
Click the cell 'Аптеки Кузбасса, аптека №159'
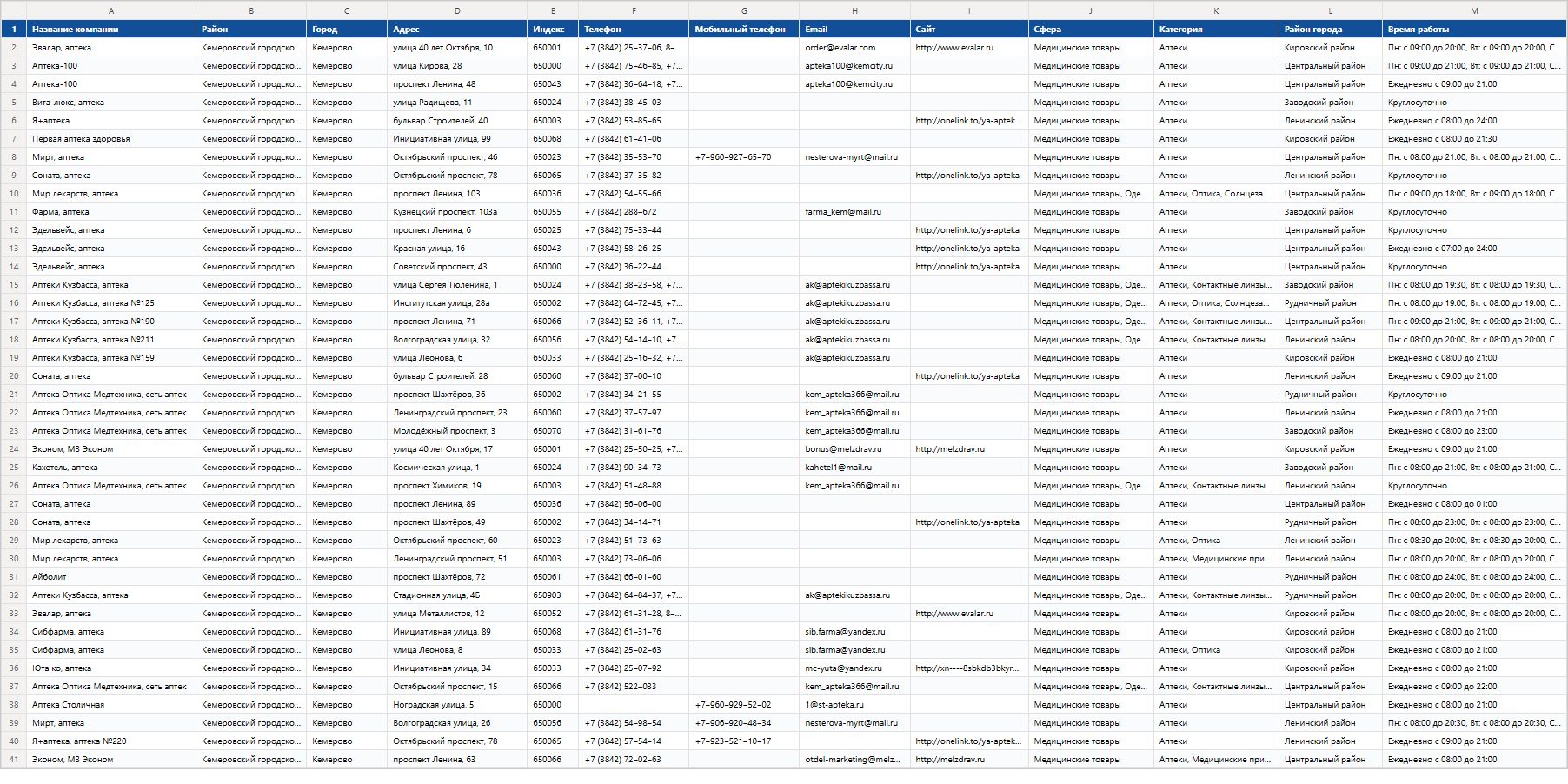coord(111,358)
